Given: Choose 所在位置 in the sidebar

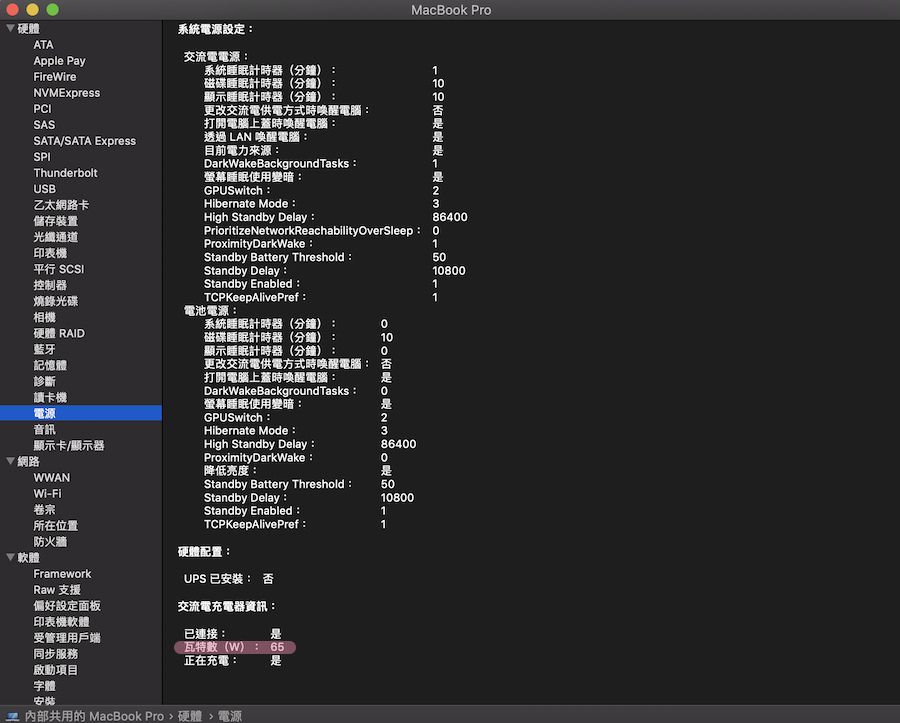Looking at the screenshot, I should (x=56, y=526).
